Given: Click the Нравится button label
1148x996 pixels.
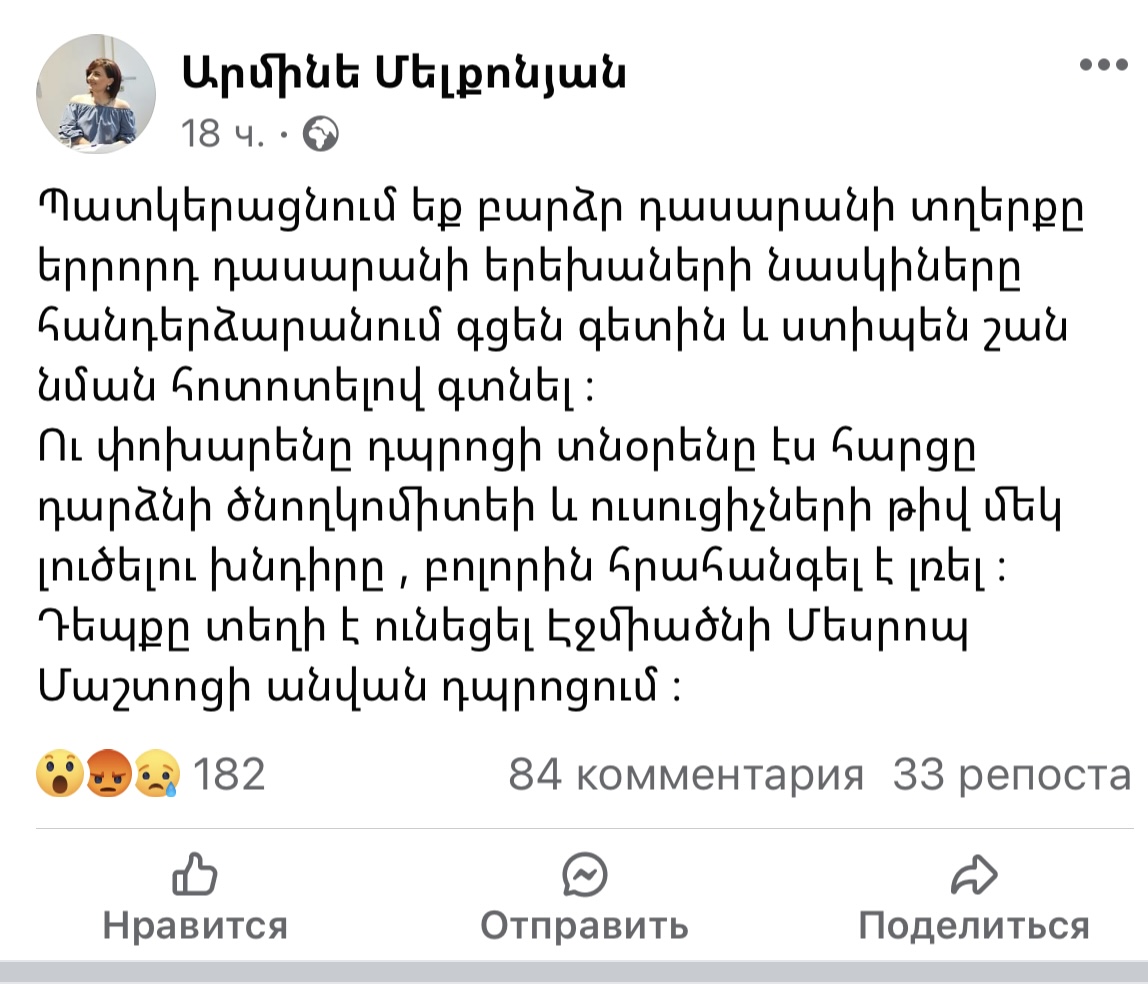Looking at the screenshot, I should [x=195, y=925].
